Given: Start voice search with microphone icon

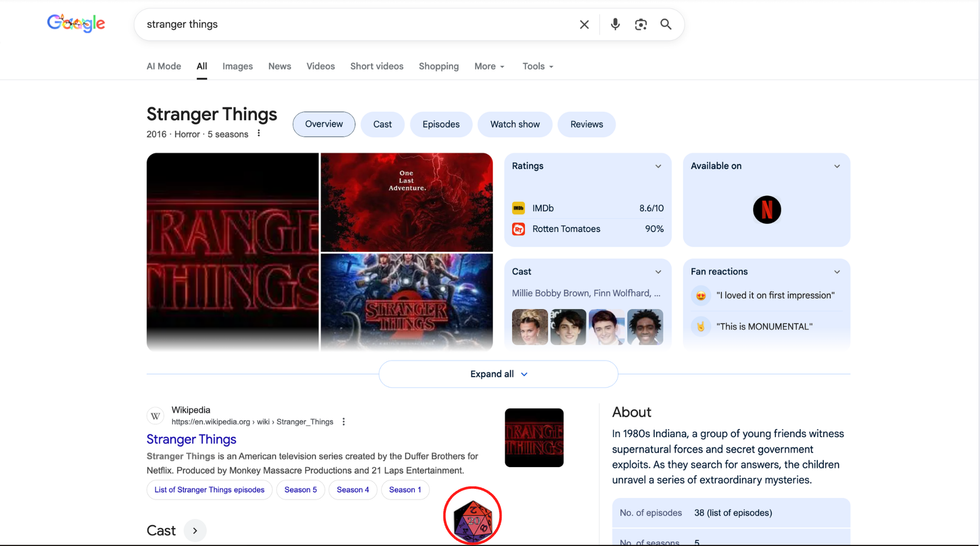Looking at the screenshot, I should 615,25.
